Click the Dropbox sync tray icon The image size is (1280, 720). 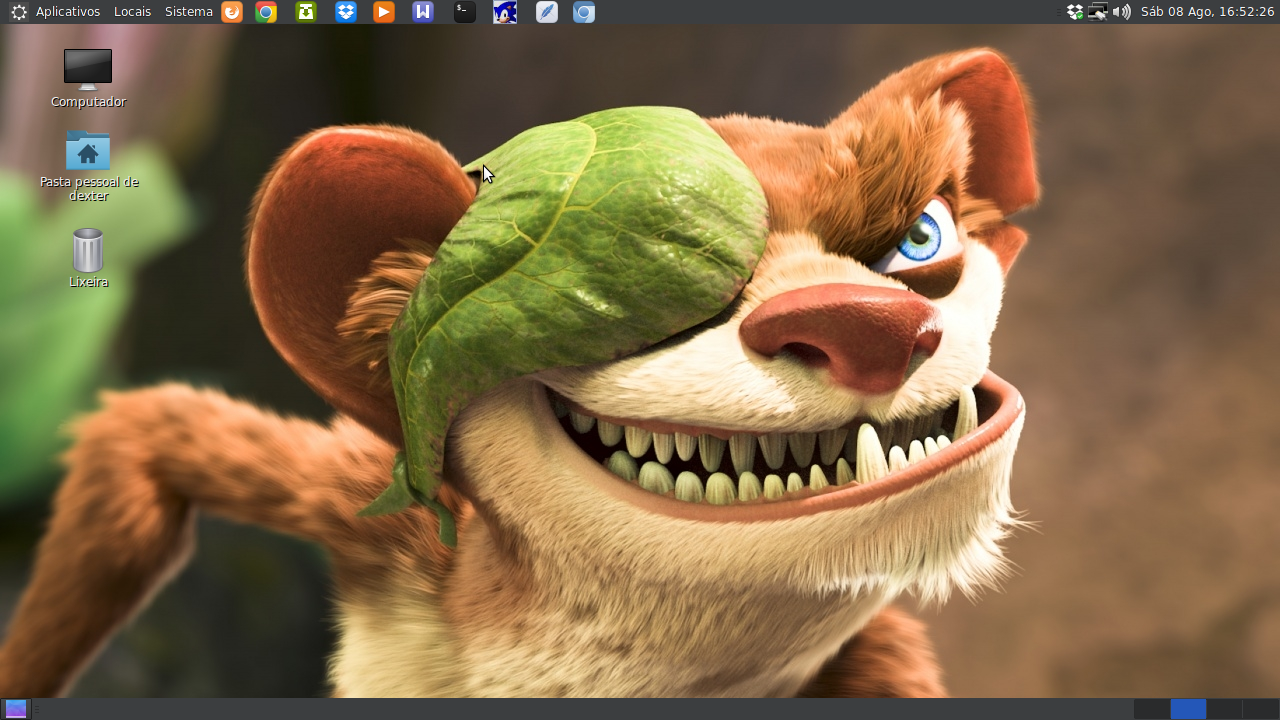click(1075, 12)
